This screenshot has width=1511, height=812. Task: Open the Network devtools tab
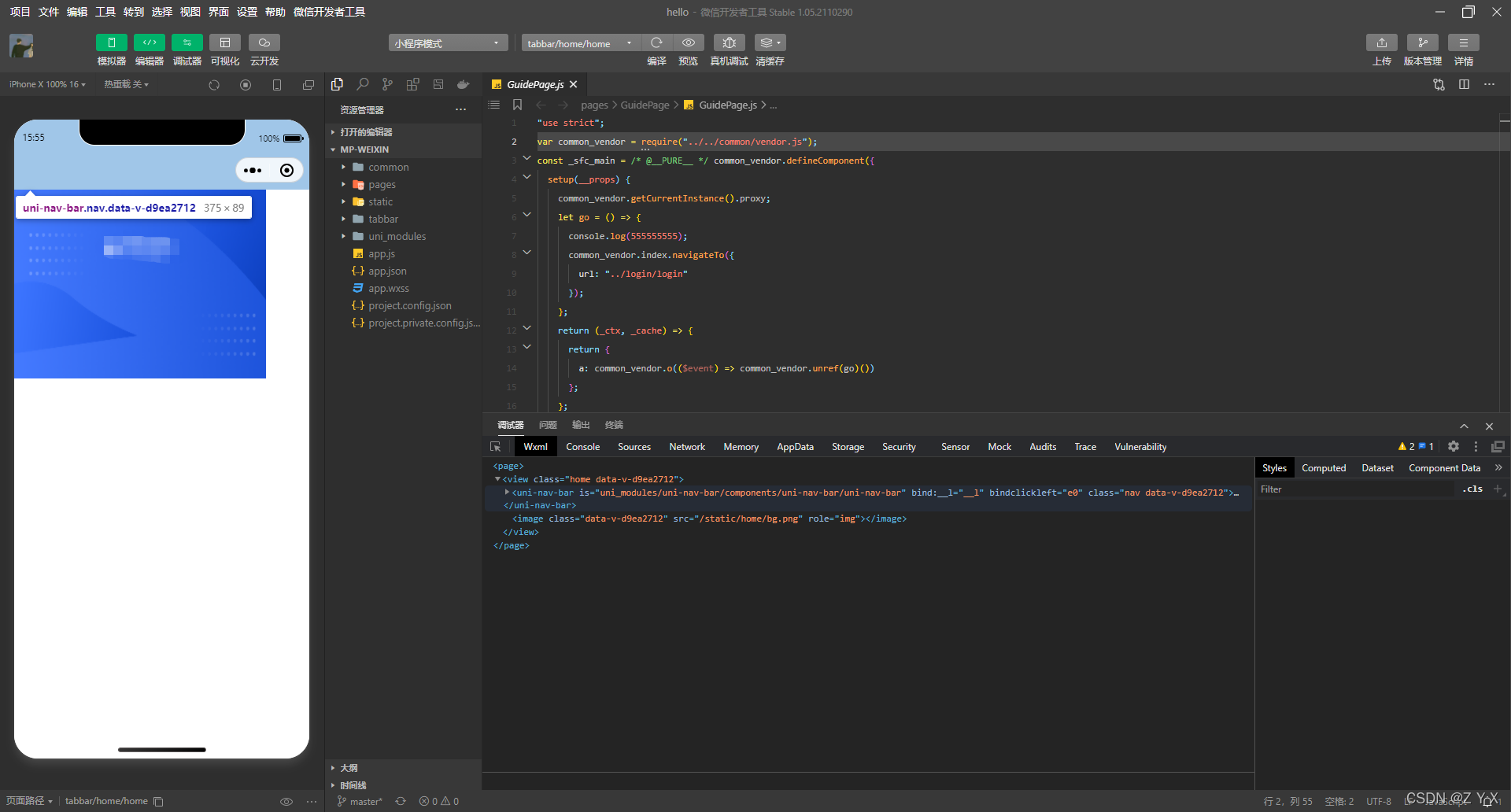pyautogui.click(x=687, y=447)
